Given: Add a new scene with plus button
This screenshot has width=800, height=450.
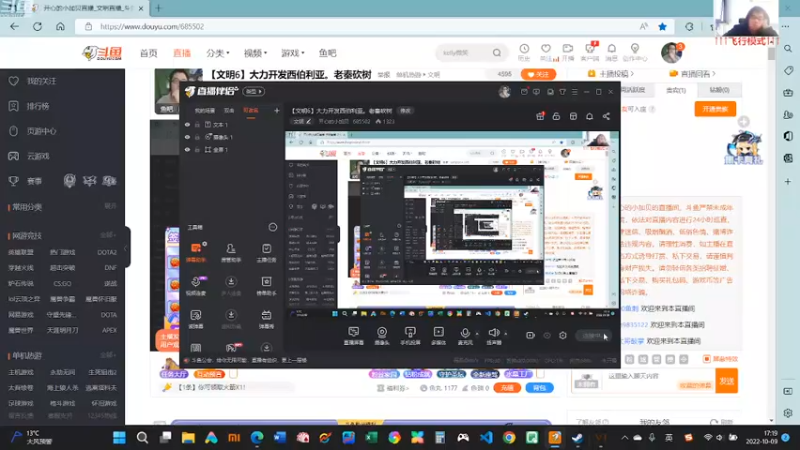Looking at the screenshot, I should pyautogui.click(x=277, y=110).
